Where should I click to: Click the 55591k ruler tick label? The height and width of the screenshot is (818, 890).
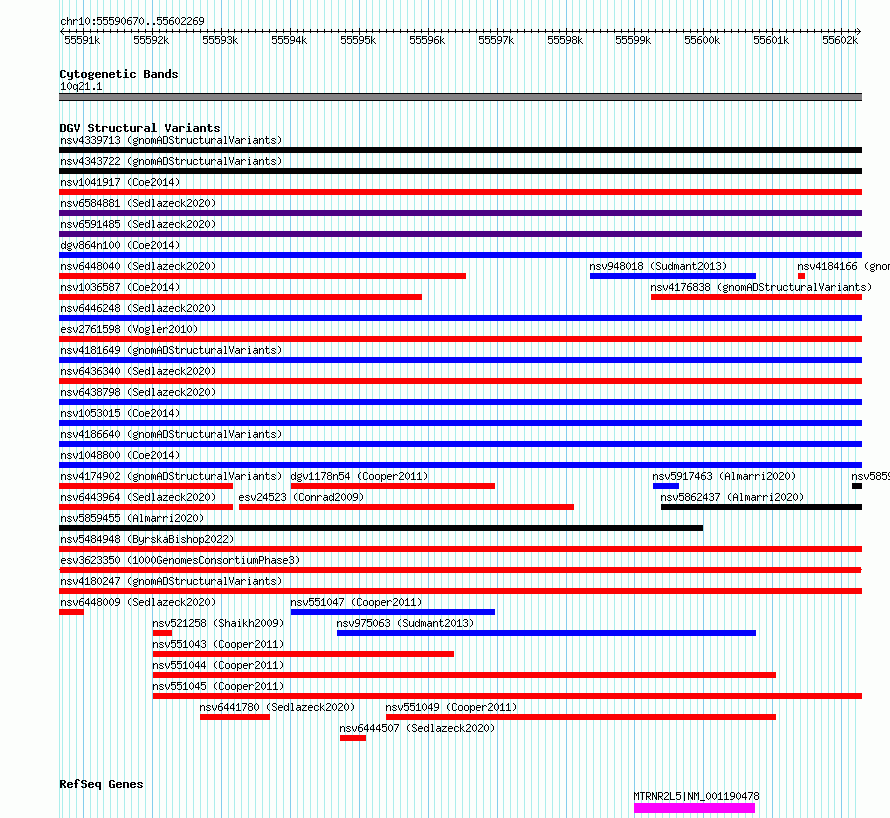(82, 40)
